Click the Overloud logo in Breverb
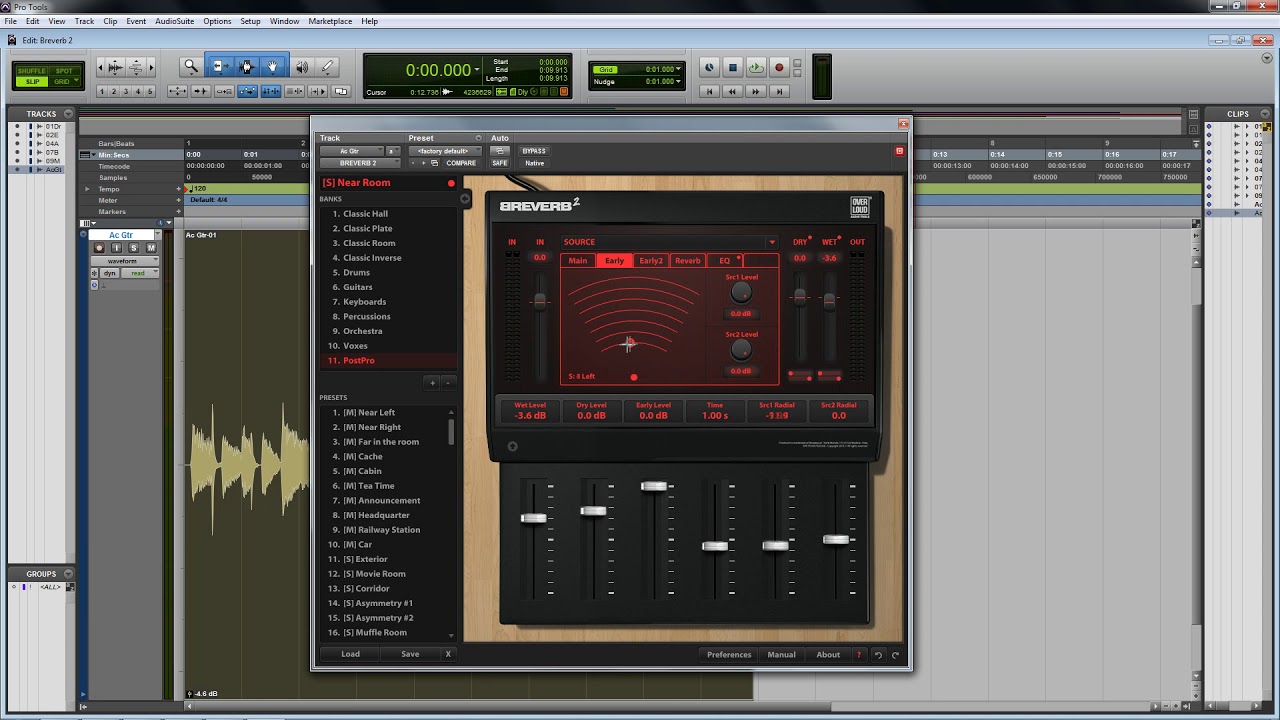This screenshot has height=720, width=1280. click(860, 207)
